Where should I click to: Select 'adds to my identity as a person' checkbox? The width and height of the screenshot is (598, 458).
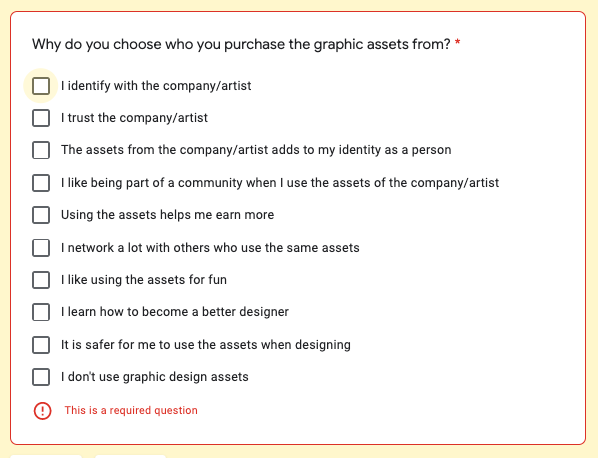pyautogui.click(x=41, y=150)
